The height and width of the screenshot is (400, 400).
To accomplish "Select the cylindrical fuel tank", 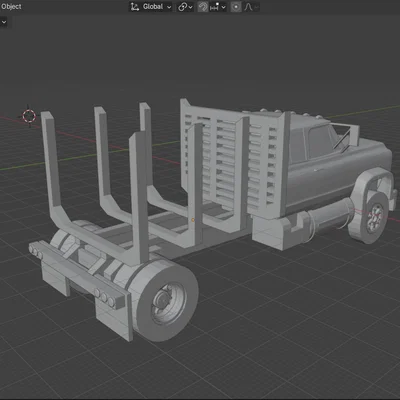I will click(x=330, y=217).
